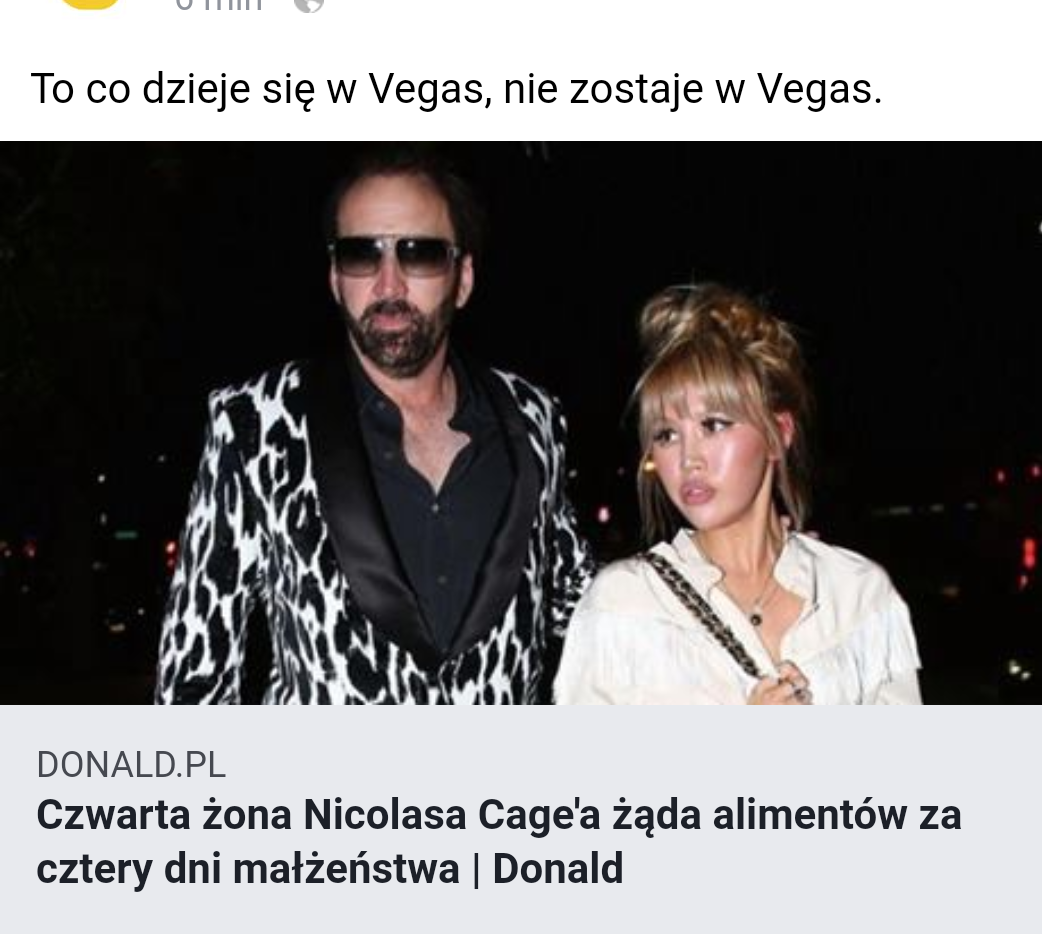The height and width of the screenshot is (934, 1042).
Task: Click the words 'nie zostaje w Vegas.'
Action: (692, 89)
